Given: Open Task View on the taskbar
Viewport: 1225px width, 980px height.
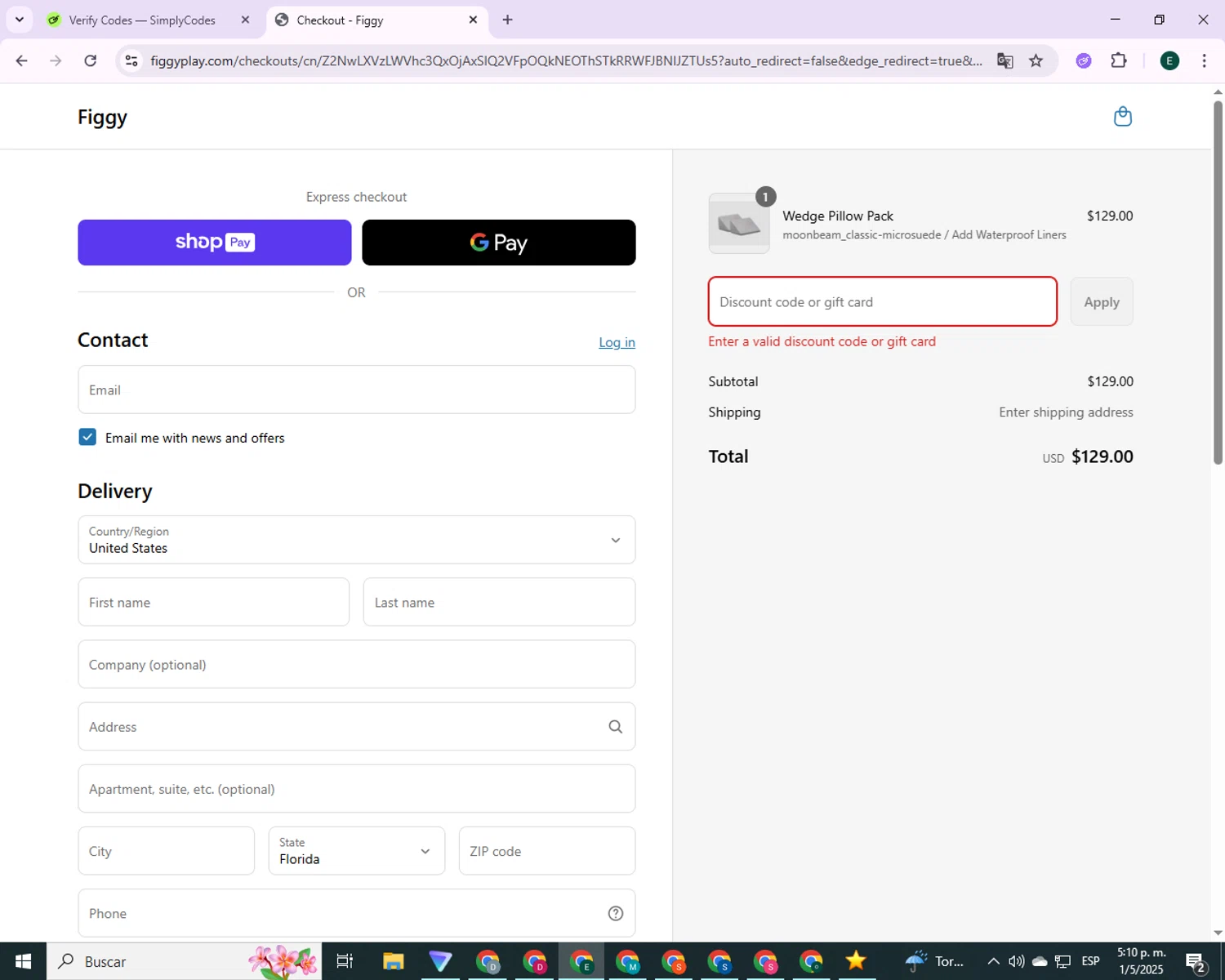Looking at the screenshot, I should 345,961.
